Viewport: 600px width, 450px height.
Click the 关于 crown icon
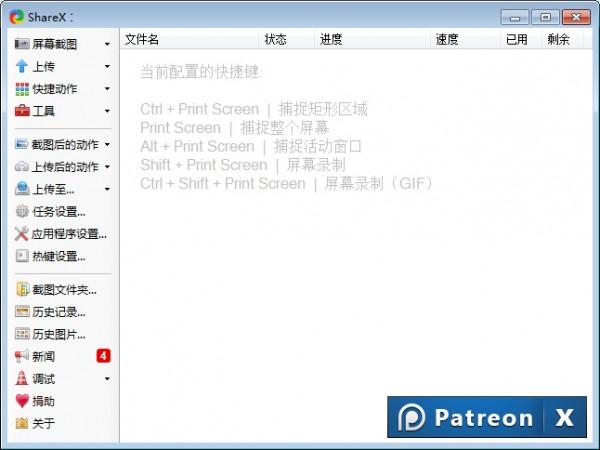point(22,423)
